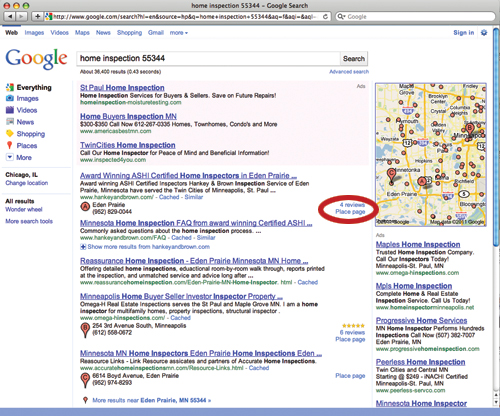Image resolution: width=500 pixels, height=416 pixels.
Task: Click the red C marker beside 6614 Boyd Avenue
Action: coord(85,380)
